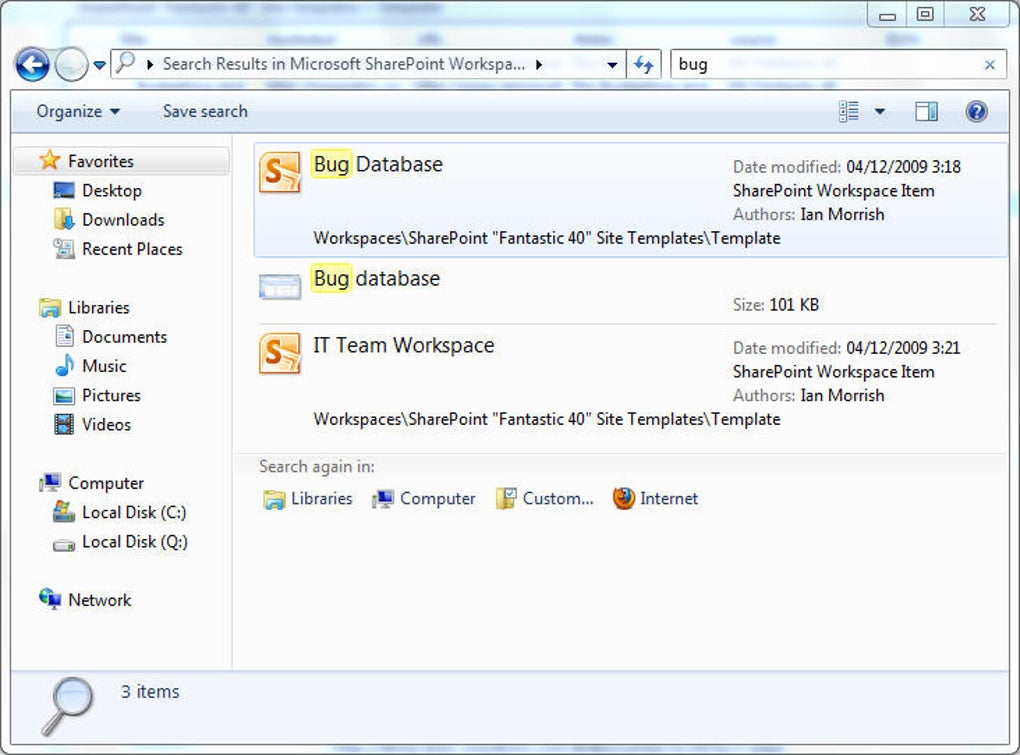This screenshot has height=755, width=1020.
Task: Click the address bar Search Results path
Action: (343, 64)
